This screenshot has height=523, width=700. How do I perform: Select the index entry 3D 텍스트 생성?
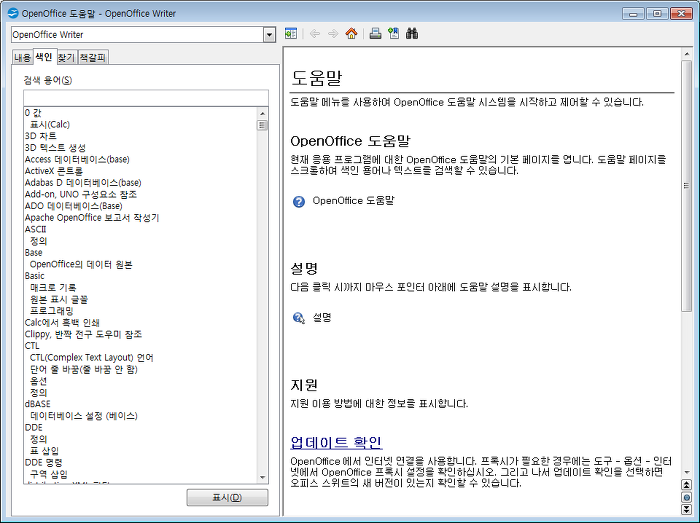pyautogui.click(x=55, y=148)
